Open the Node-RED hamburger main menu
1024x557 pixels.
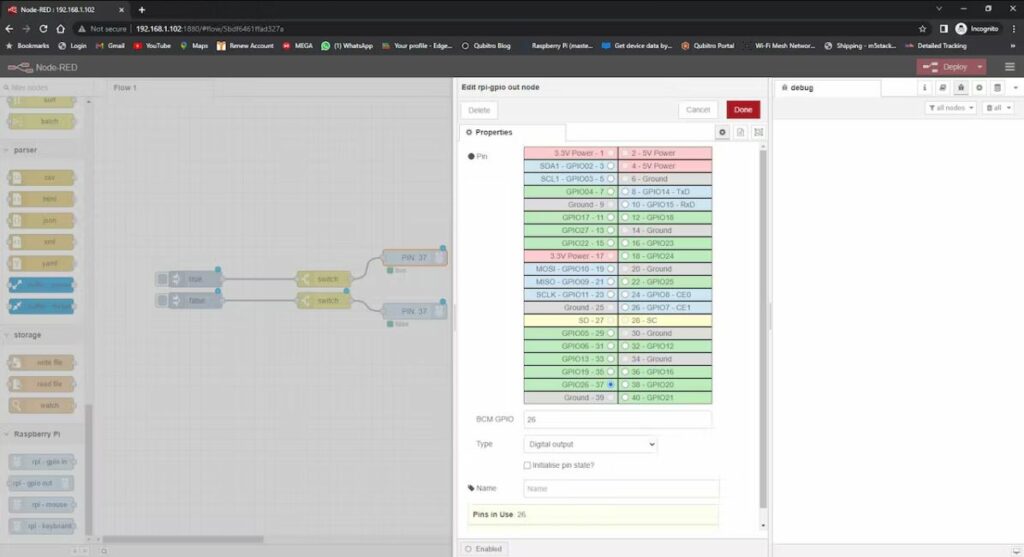pyautogui.click(x=1008, y=67)
